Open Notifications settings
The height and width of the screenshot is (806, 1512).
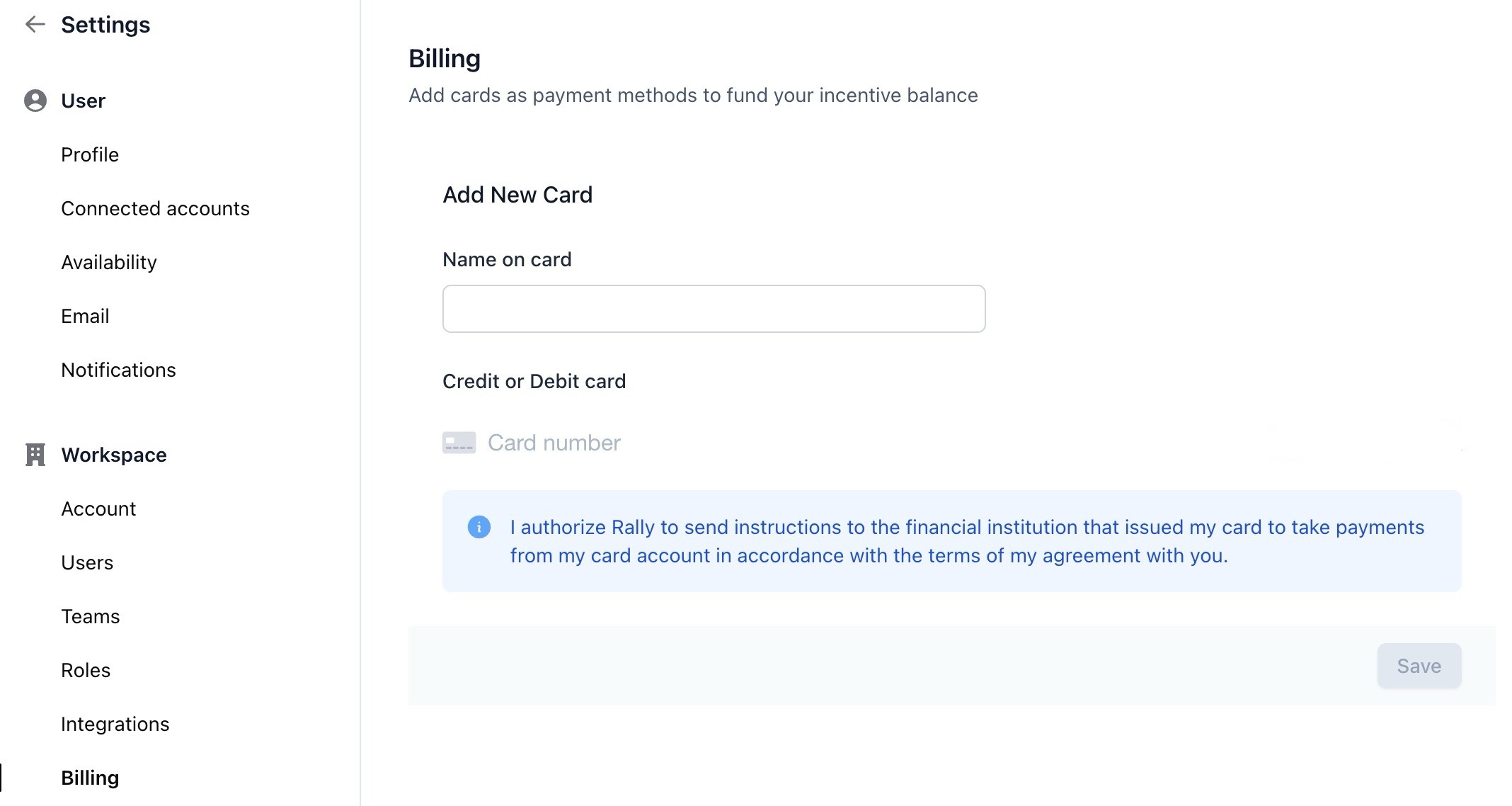118,370
